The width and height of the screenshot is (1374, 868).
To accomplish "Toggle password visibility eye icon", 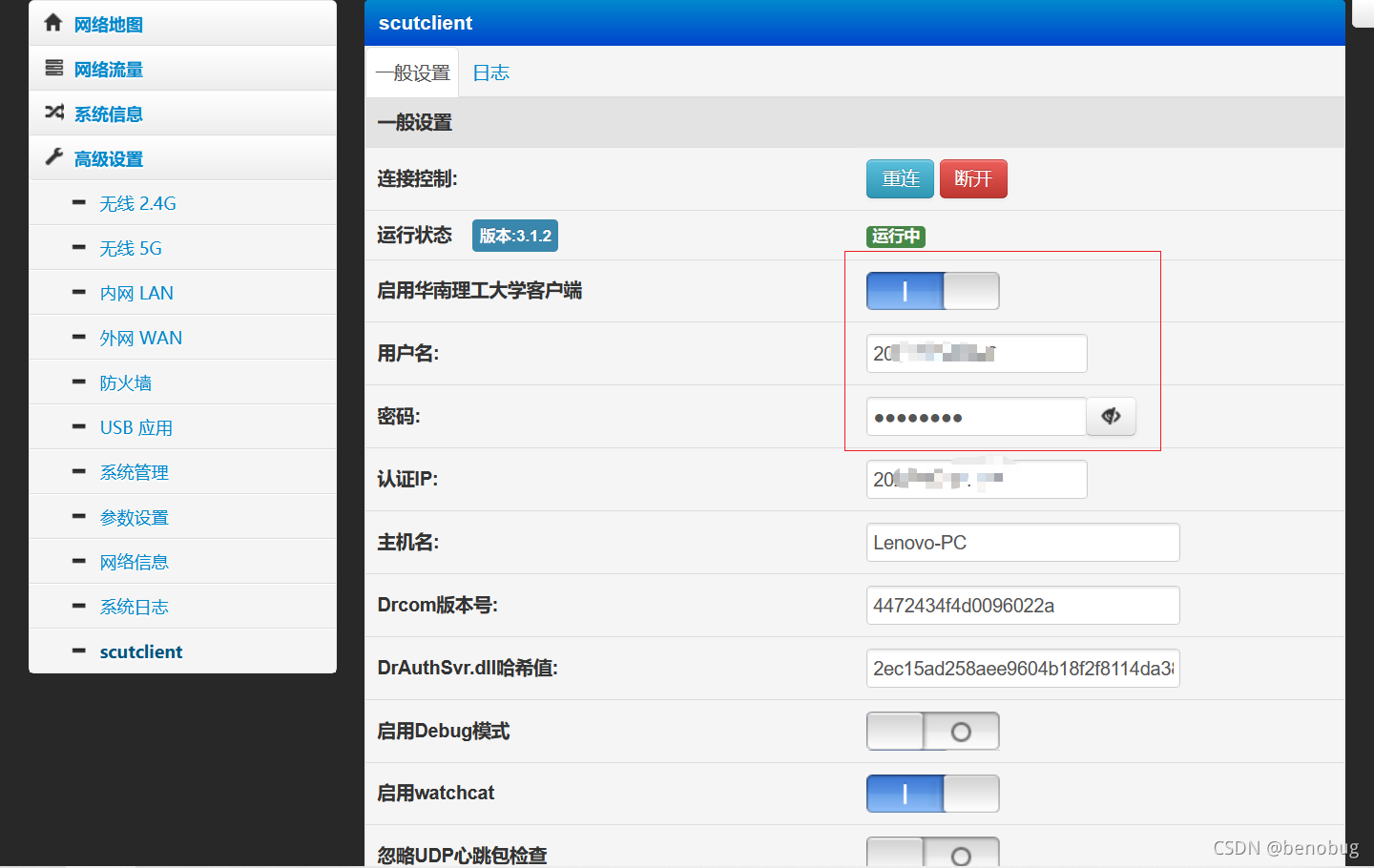I will (x=1111, y=416).
